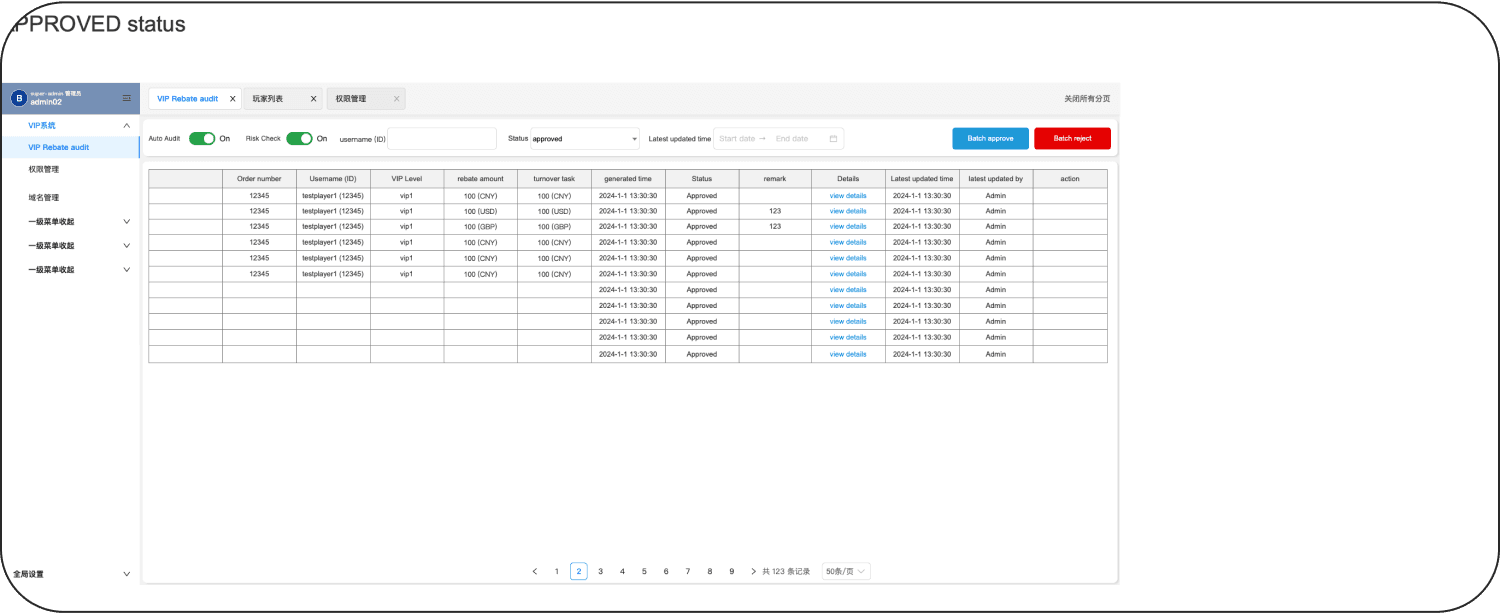Click the Batch reject button
The image size is (1500, 613).
pos(1072,138)
